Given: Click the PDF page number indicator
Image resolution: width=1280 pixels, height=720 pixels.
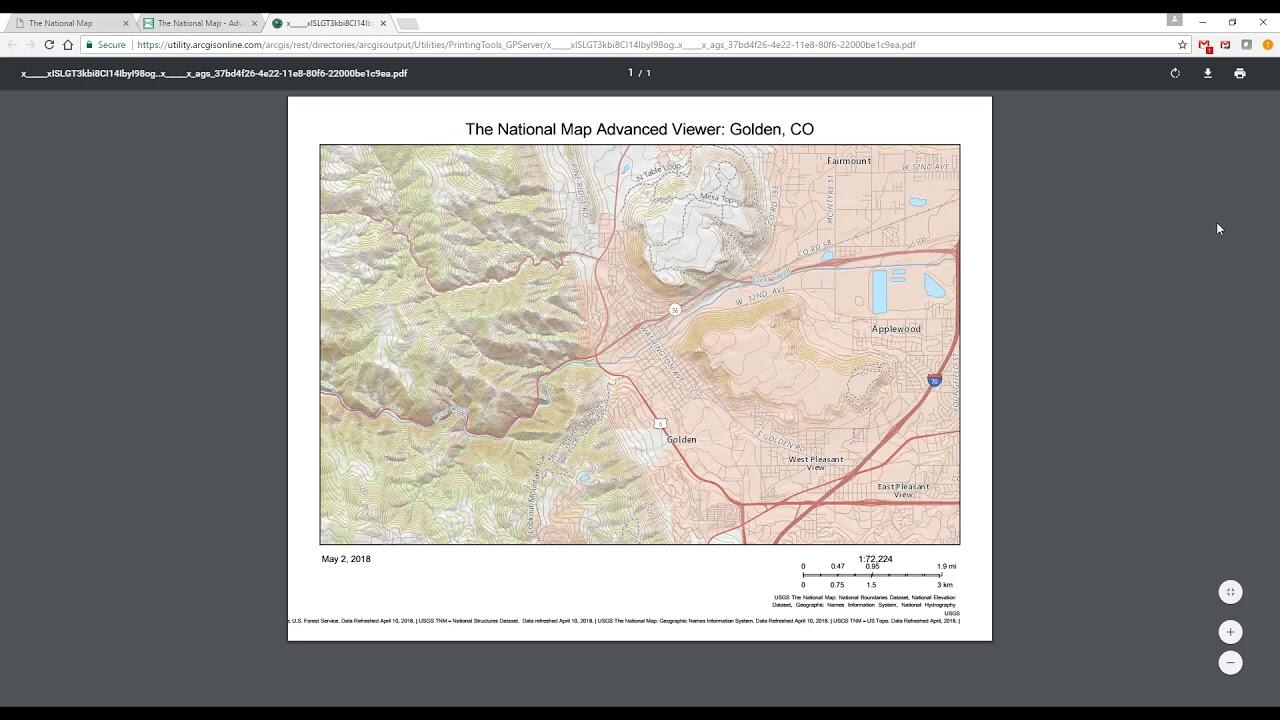Looking at the screenshot, I should click(639, 73).
